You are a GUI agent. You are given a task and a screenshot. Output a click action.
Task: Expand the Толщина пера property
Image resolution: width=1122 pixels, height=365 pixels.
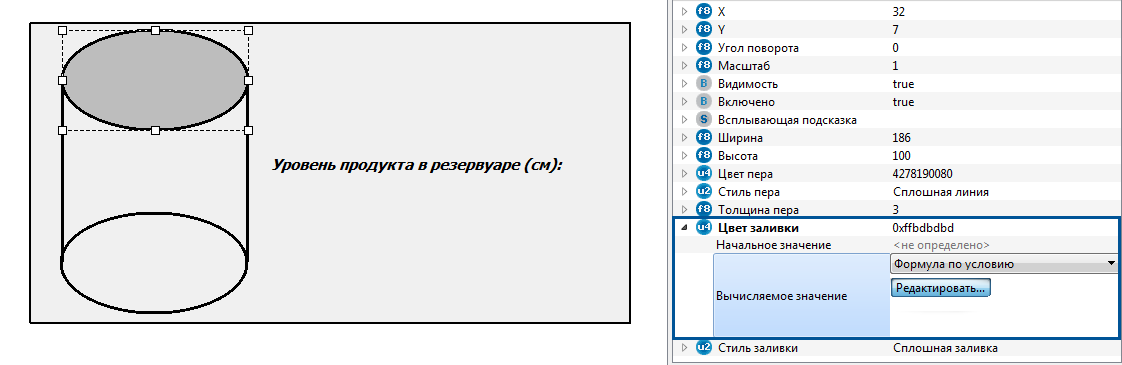684,210
